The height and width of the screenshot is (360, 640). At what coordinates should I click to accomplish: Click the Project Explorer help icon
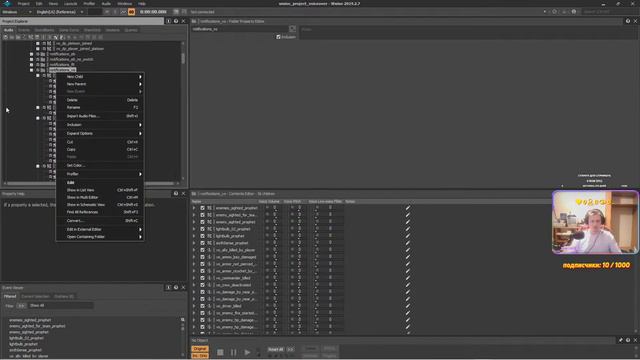pyautogui.click(x=176, y=21)
